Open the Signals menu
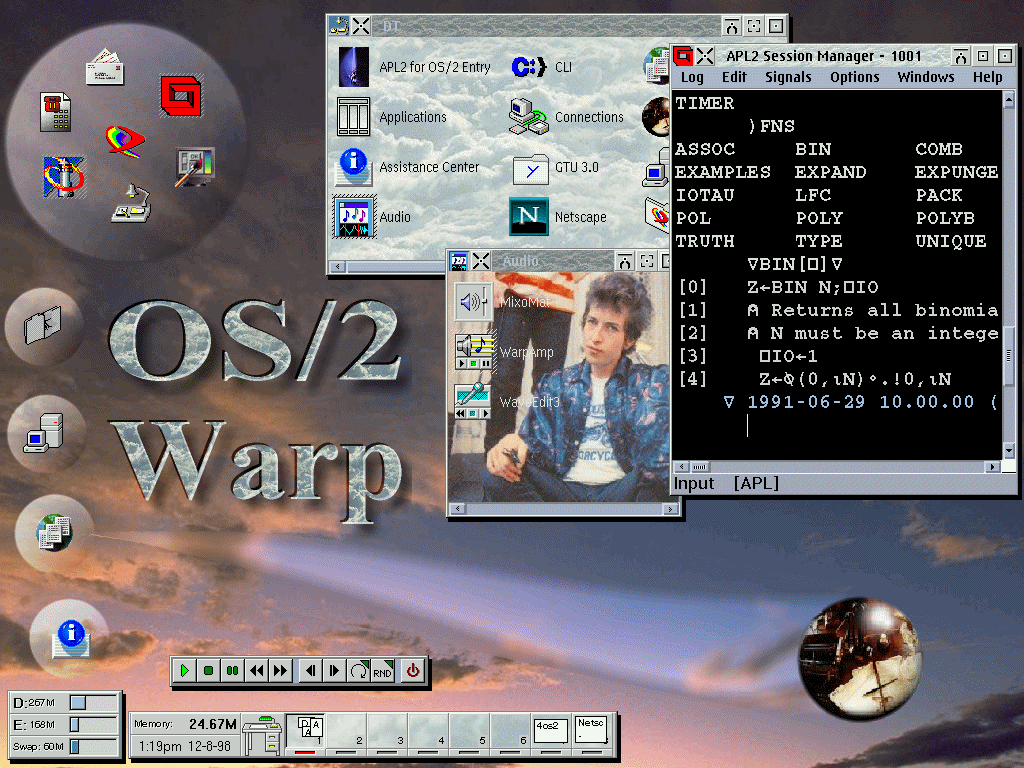This screenshot has height=768, width=1024. pyautogui.click(x=788, y=77)
